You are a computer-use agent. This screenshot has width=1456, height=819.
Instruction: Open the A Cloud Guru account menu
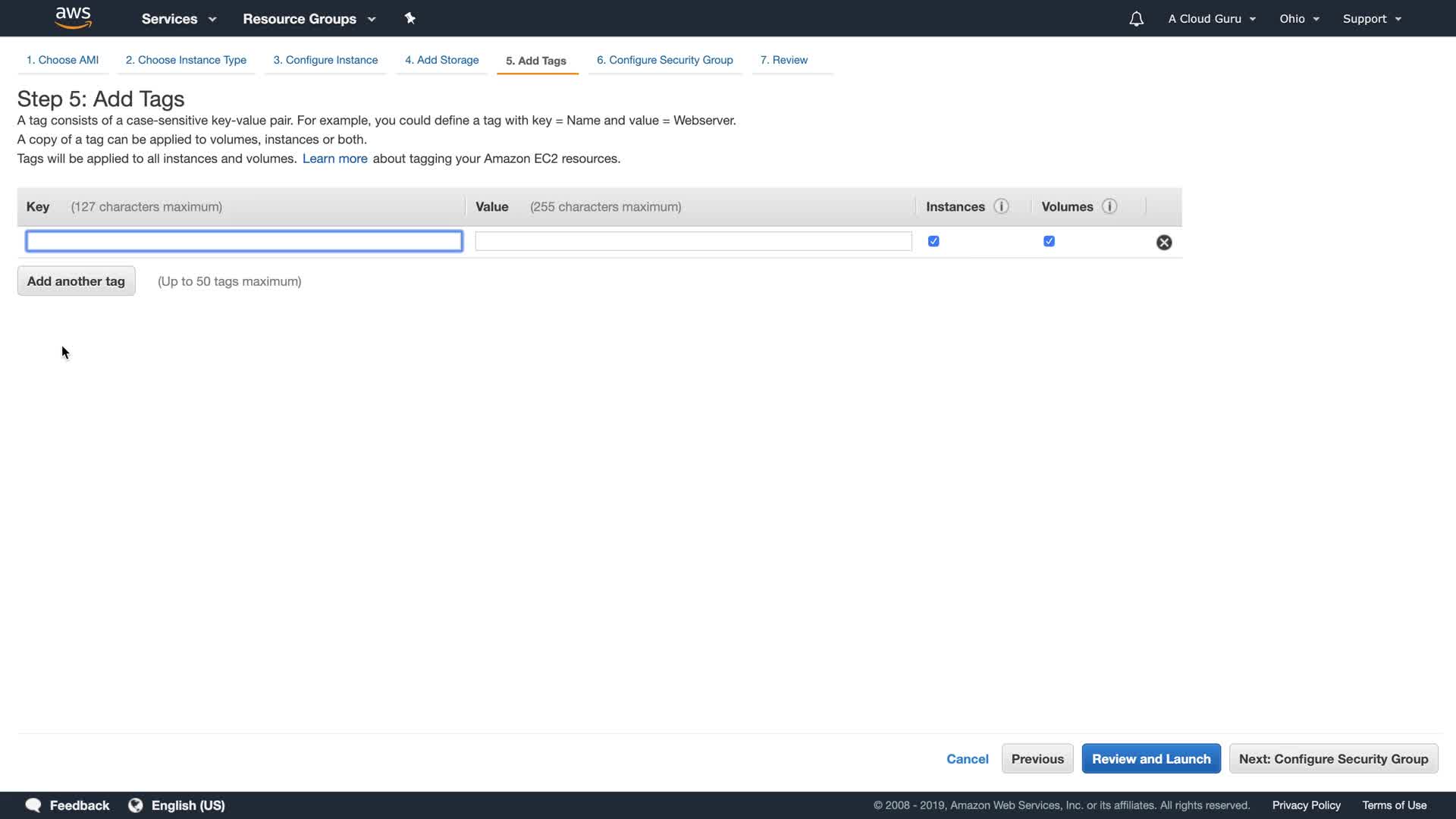[x=1211, y=19]
